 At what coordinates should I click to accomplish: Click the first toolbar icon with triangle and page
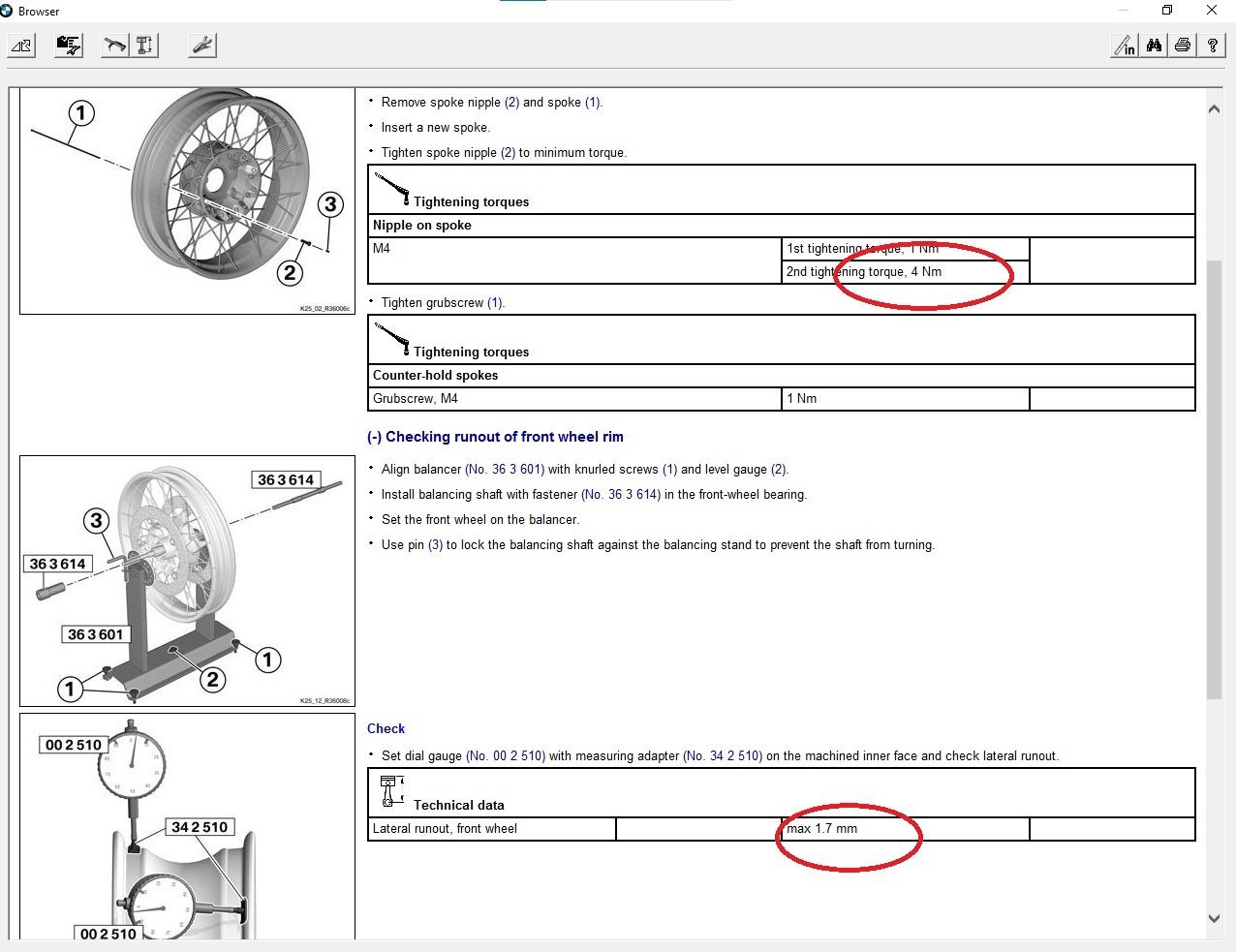pyautogui.click(x=21, y=46)
